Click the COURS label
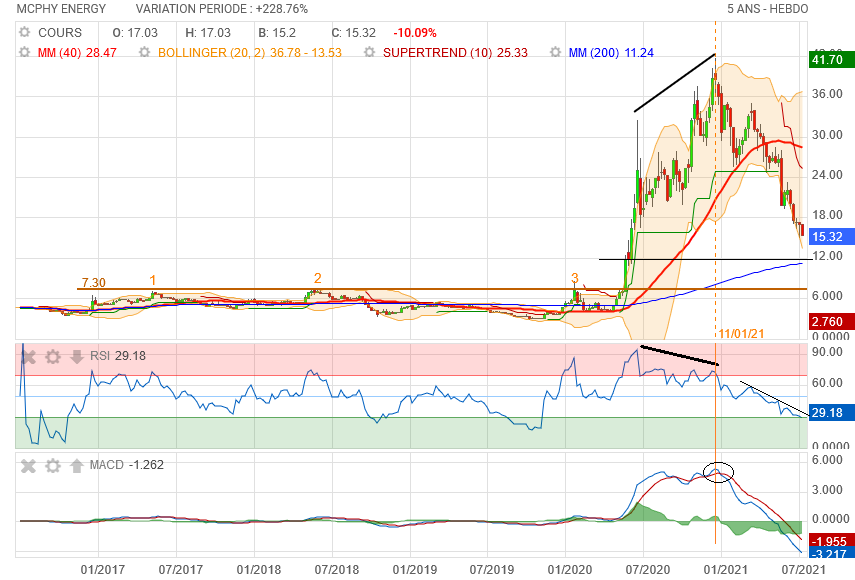The image size is (855, 580). [60, 33]
